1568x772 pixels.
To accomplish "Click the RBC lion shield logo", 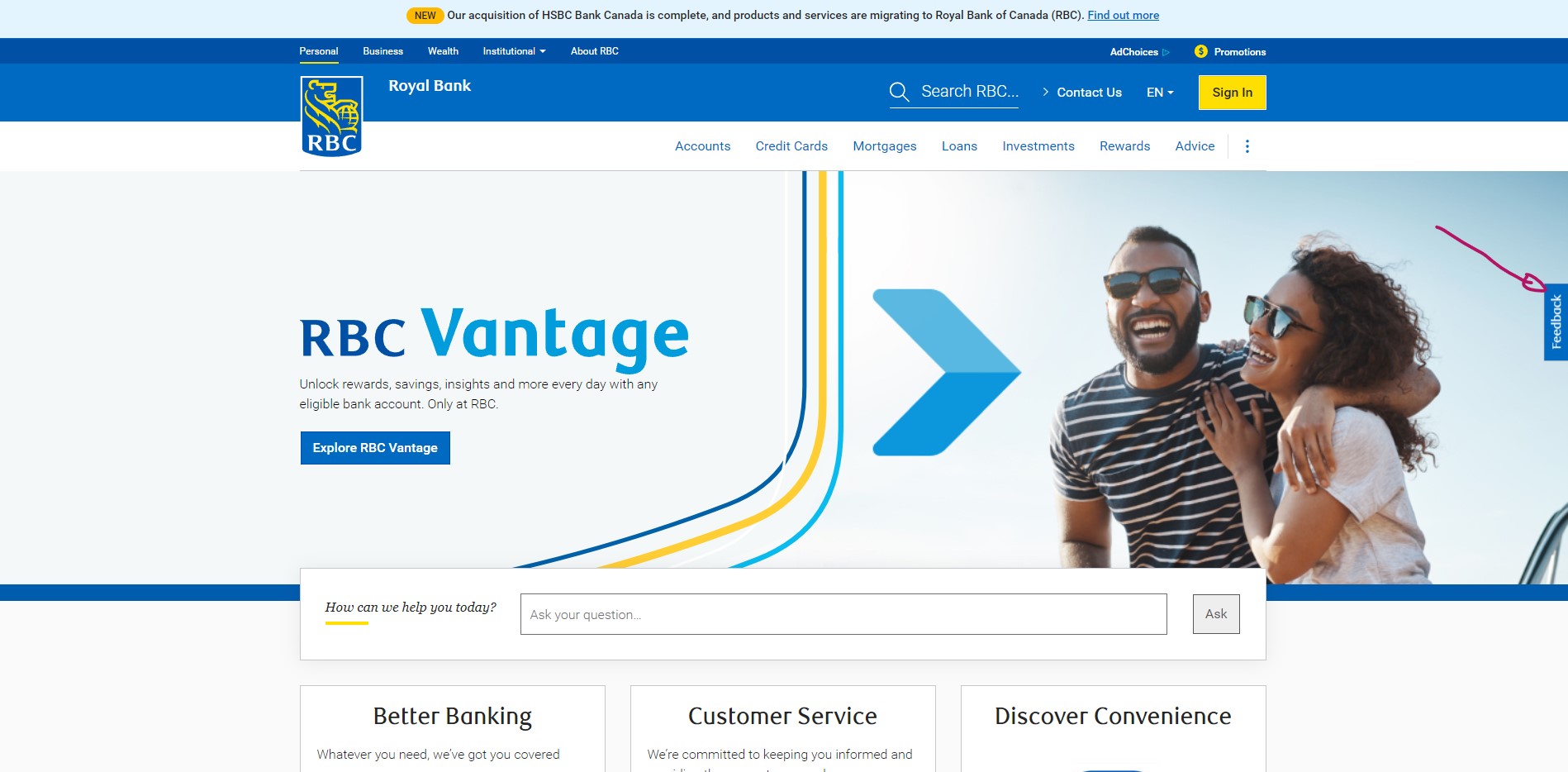I will pos(331,117).
